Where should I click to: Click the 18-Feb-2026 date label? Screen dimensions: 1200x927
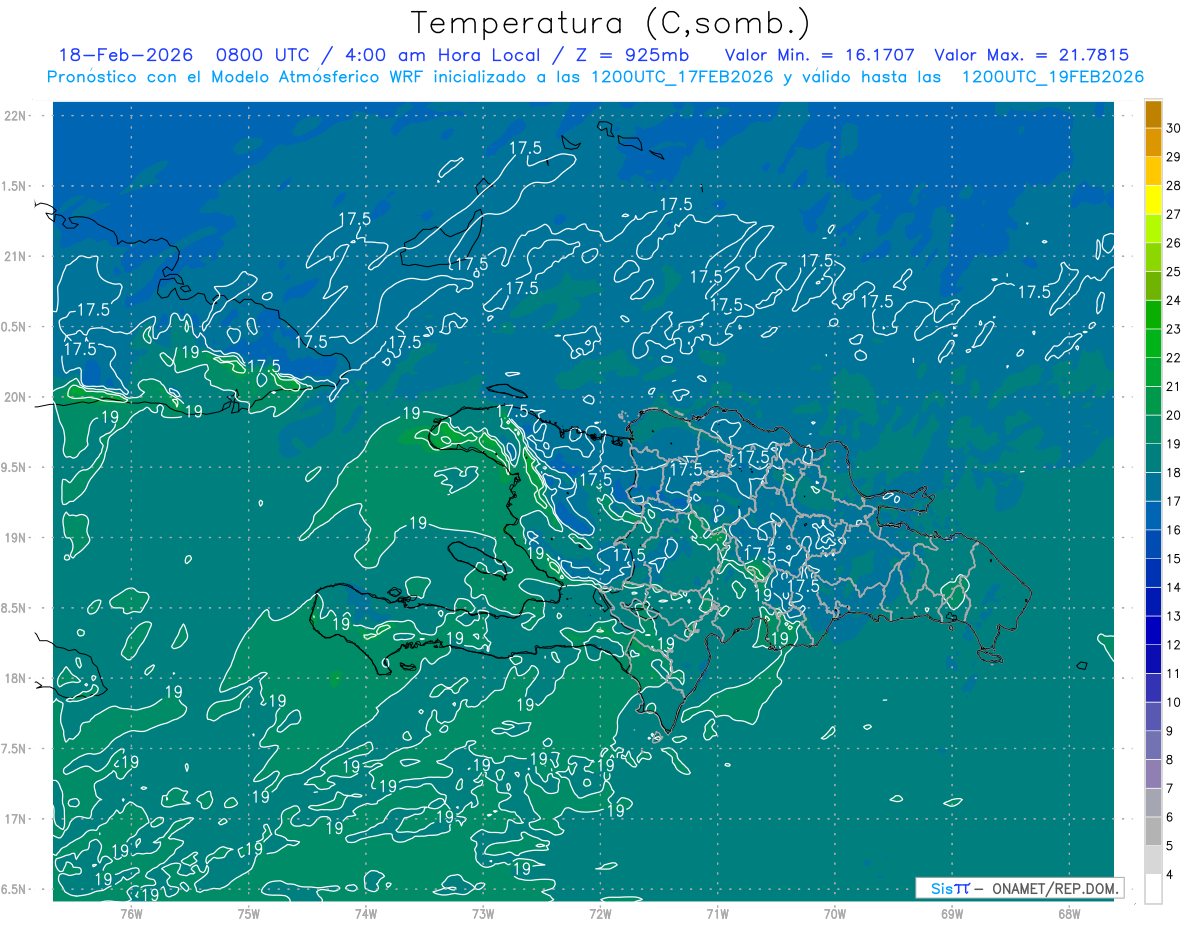pyautogui.click(x=125, y=55)
